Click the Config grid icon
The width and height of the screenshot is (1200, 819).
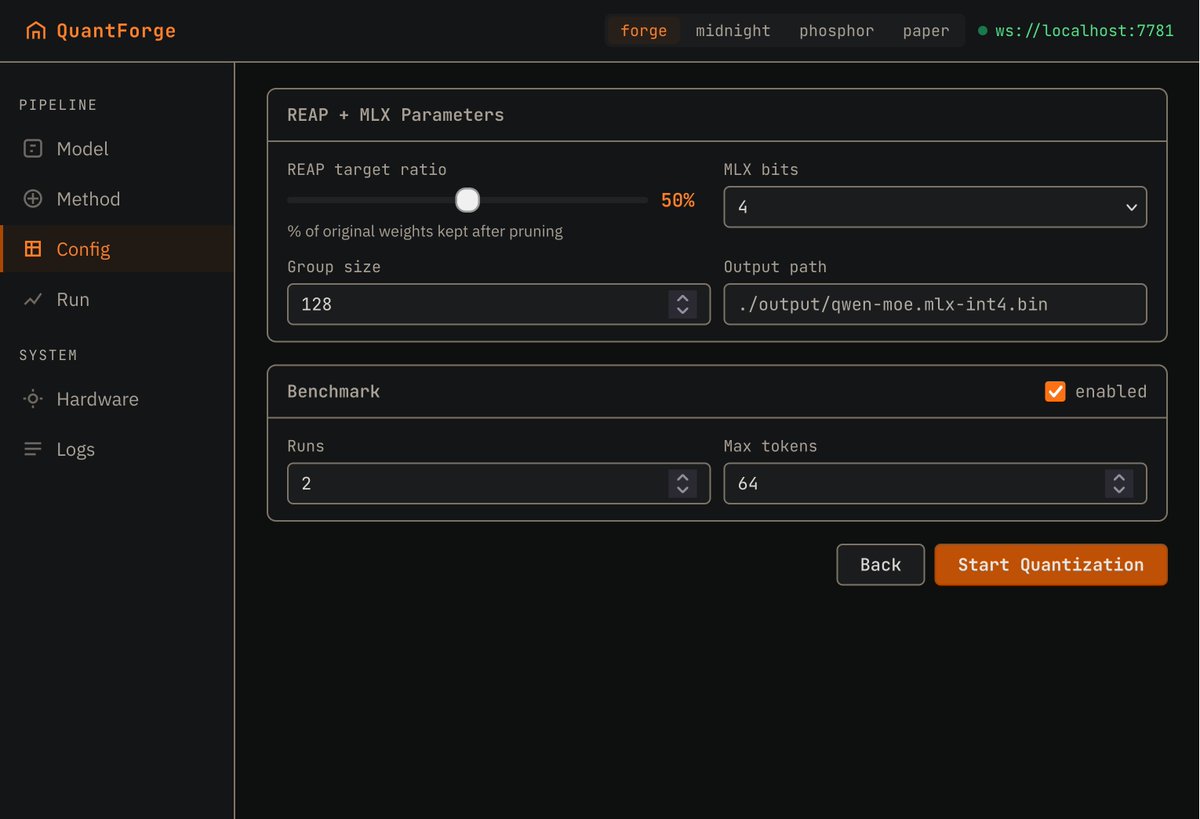pyautogui.click(x=33, y=249)
